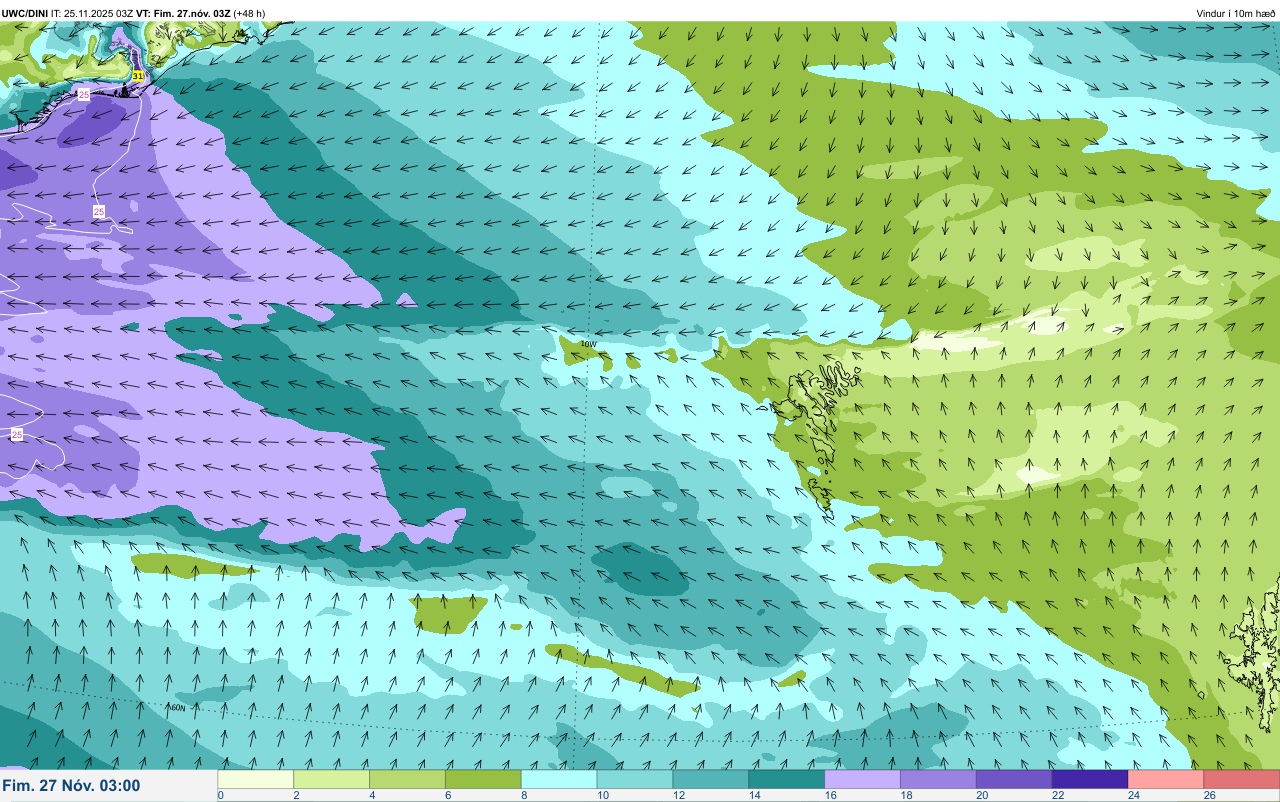Click the lavender 16–18 legend swatch
Screen dimensions: 1280x802
[x=863, y=779]
